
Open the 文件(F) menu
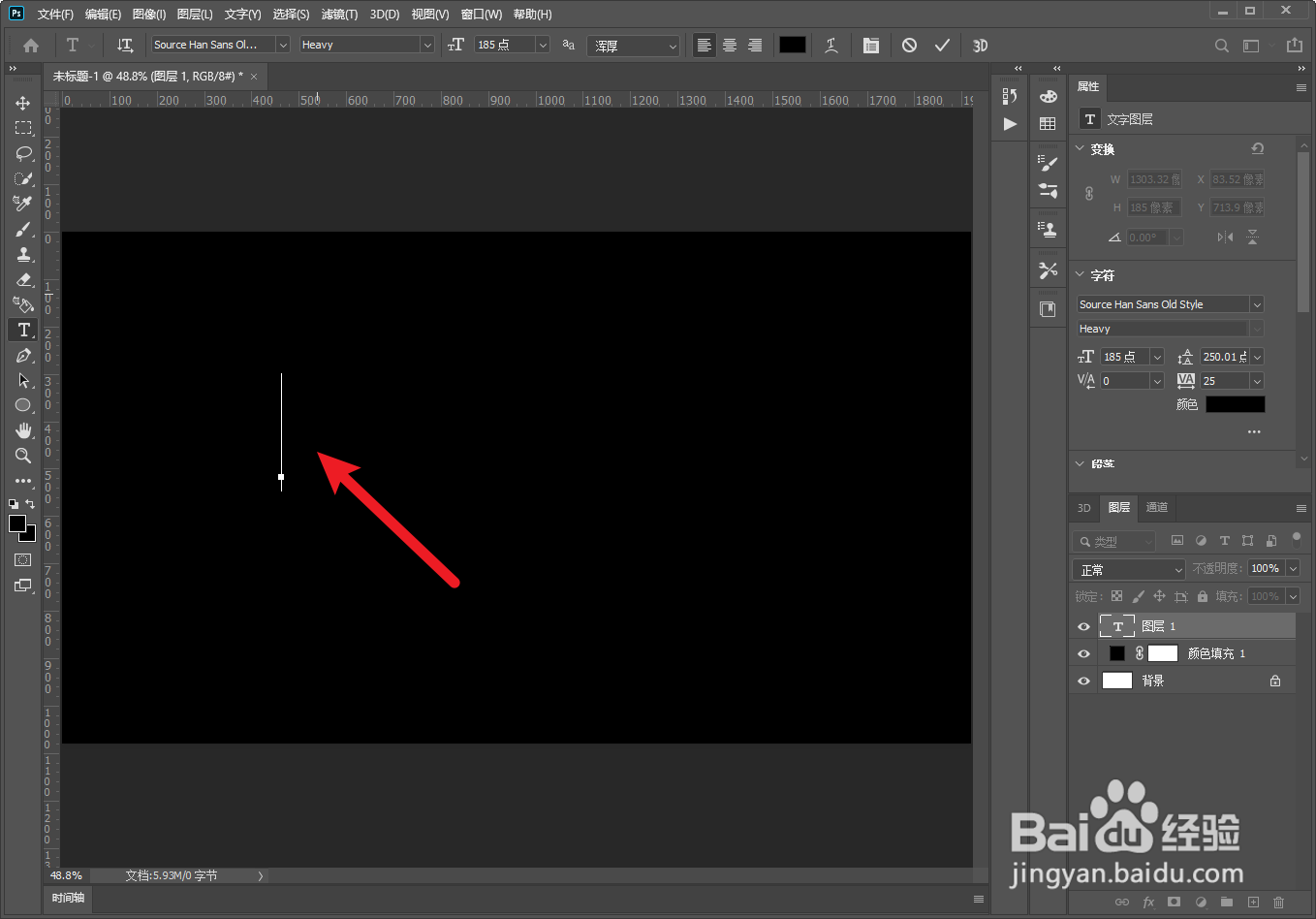(55, 14)
